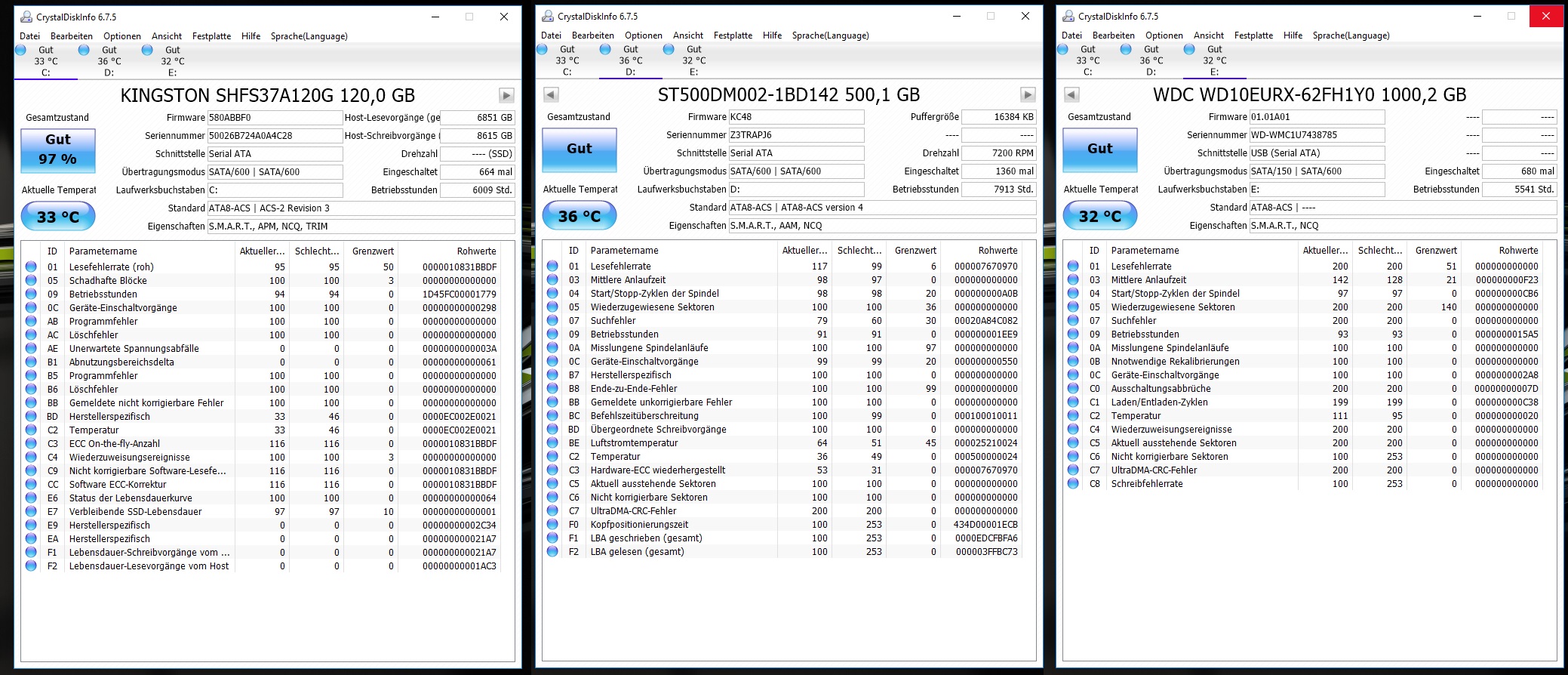The width and height of the screenshot is (1568, 675).
Task: Click next-disk arrow in Kingston window
Action: tap(506, 95)
